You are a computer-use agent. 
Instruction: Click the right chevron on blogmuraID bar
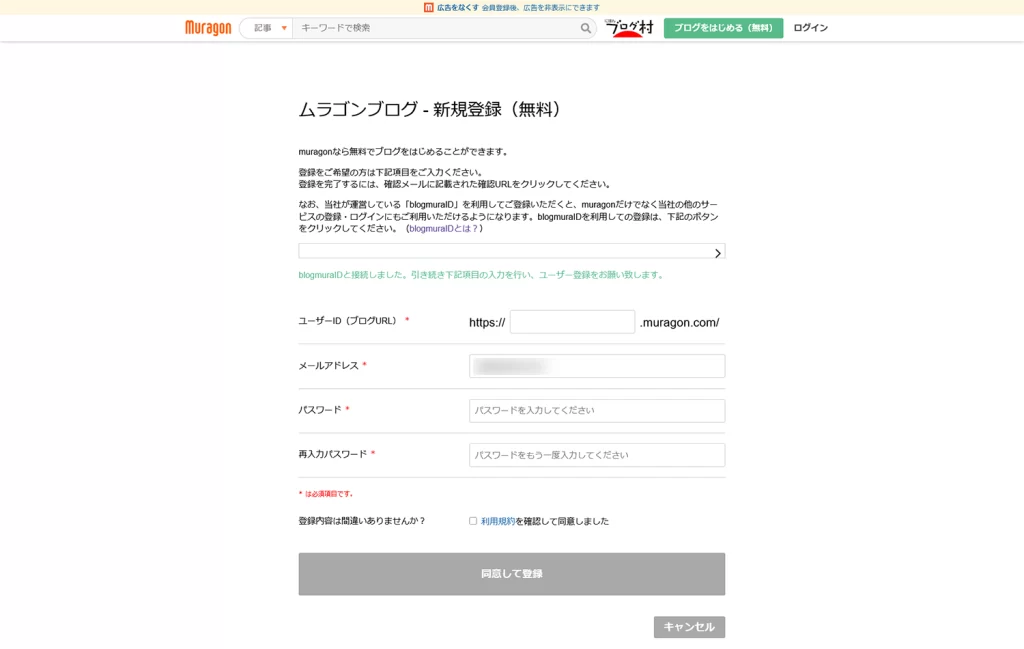(717, 253)
